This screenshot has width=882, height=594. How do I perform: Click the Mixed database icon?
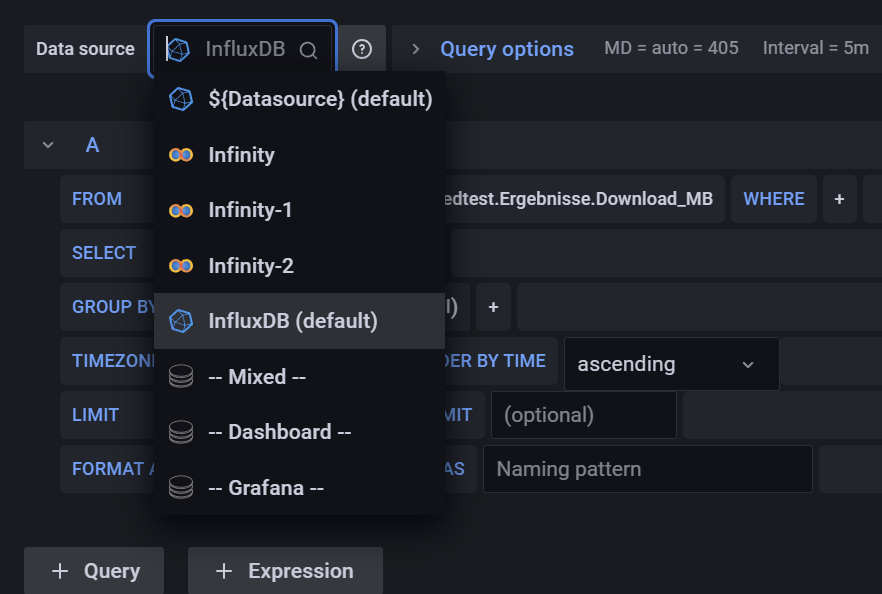tap(181, 377)
